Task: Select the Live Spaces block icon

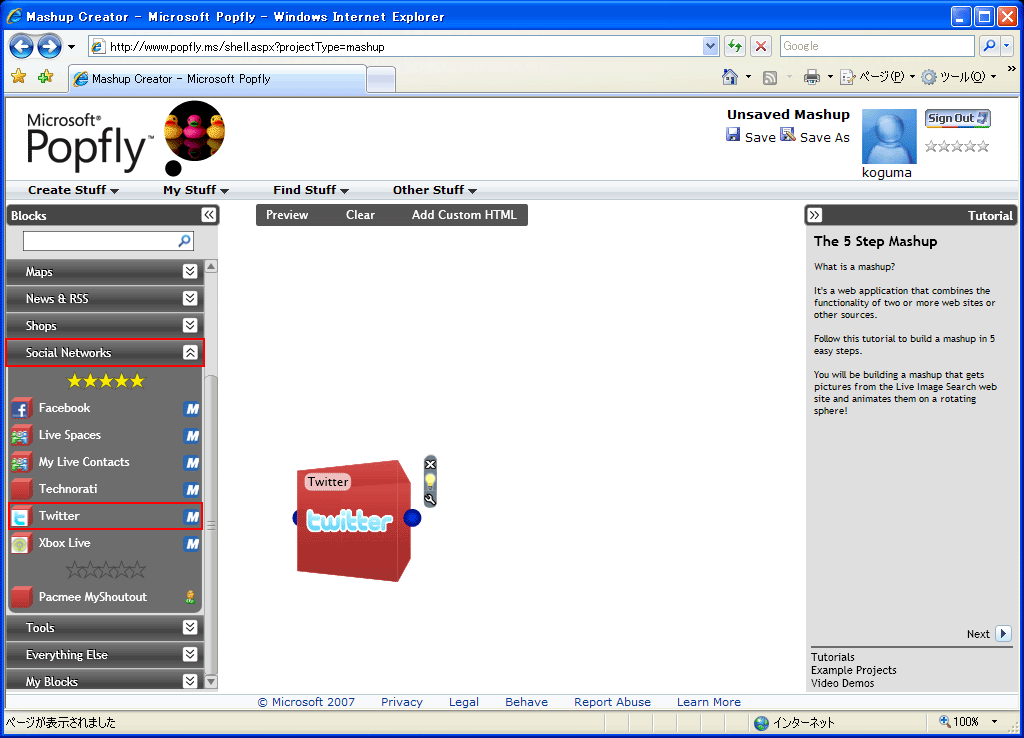Action: [x=21, y=435]
